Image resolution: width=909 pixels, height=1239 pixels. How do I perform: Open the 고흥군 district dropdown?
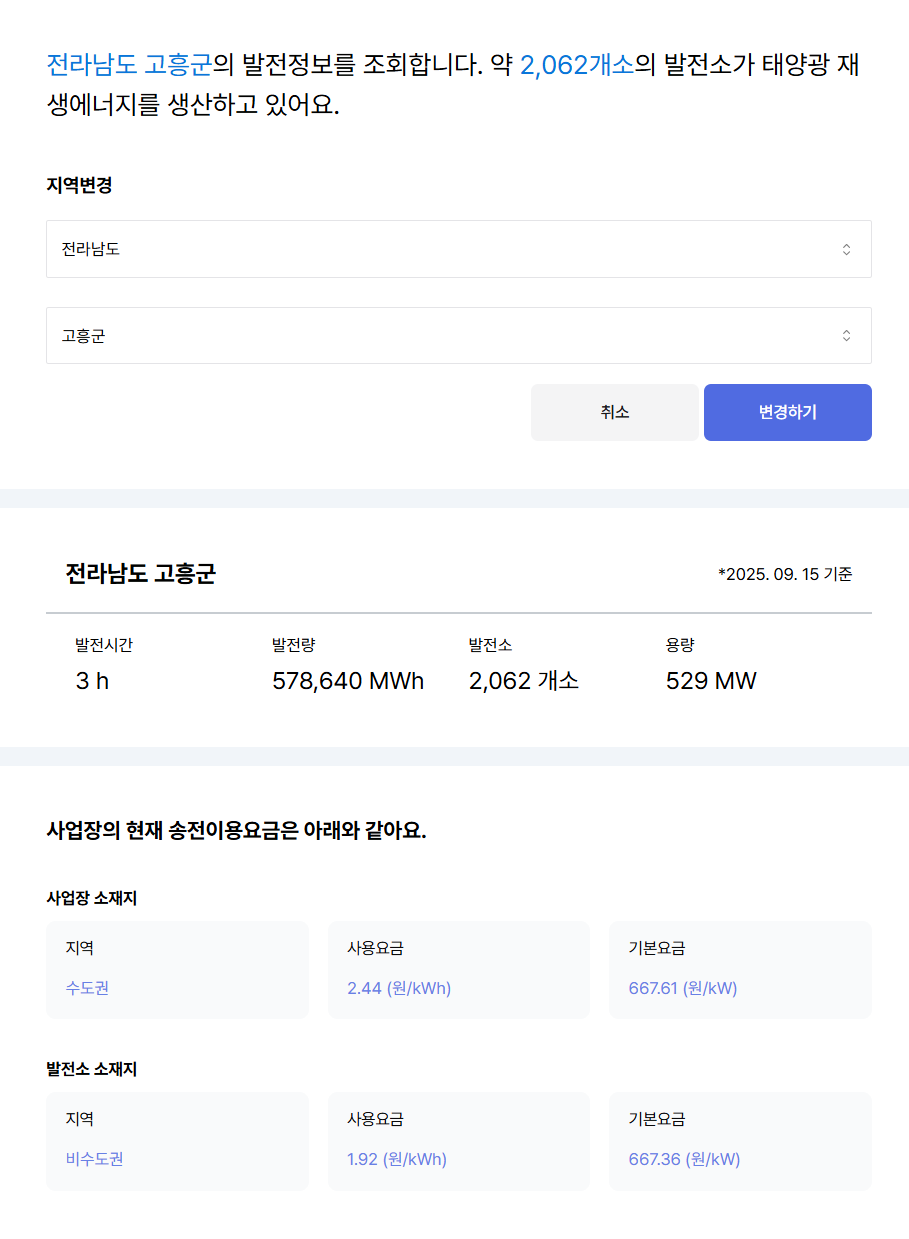(458, 336)
